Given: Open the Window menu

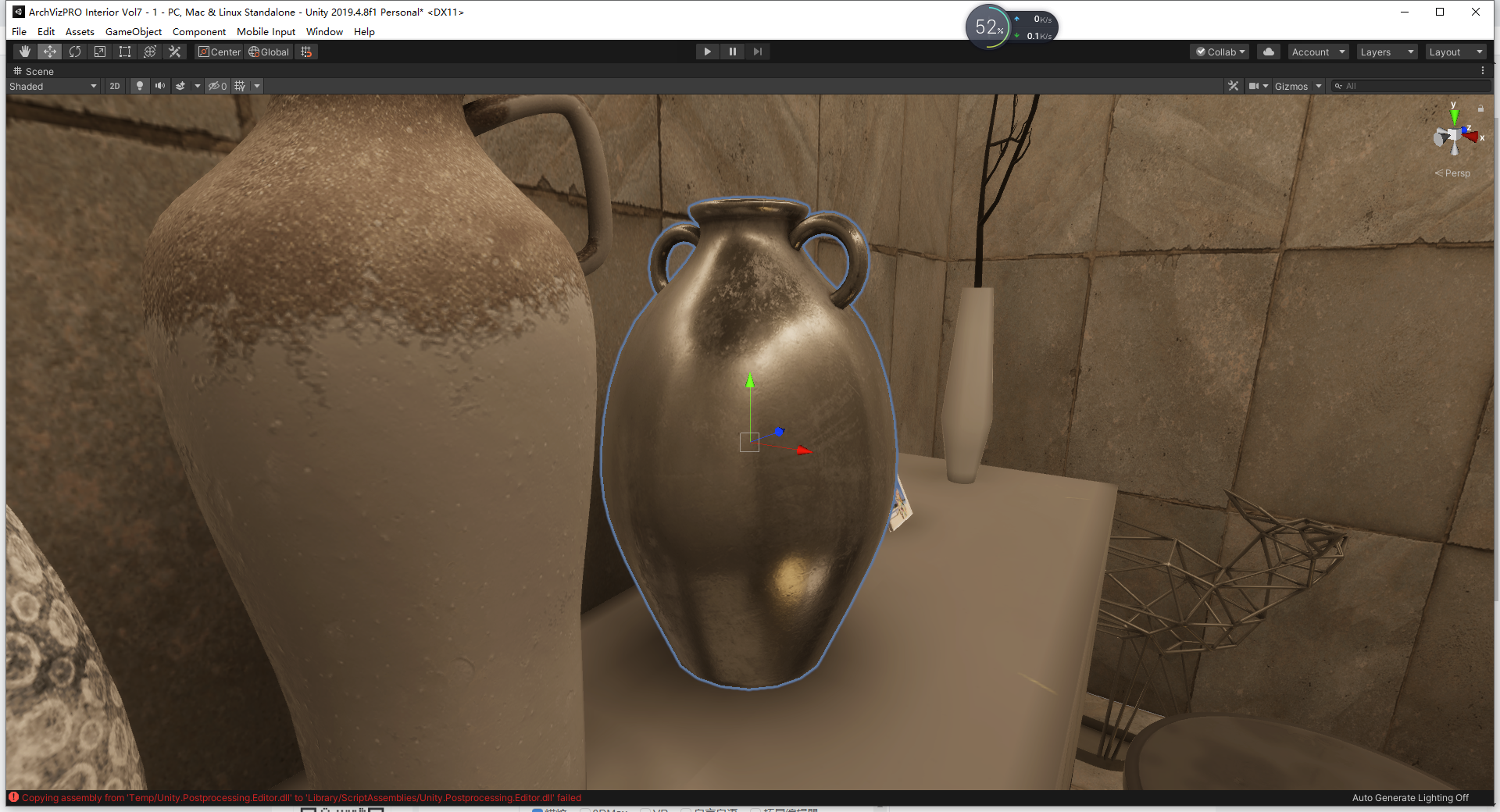Looking at the screenshot, I should [x=324, y=32].
